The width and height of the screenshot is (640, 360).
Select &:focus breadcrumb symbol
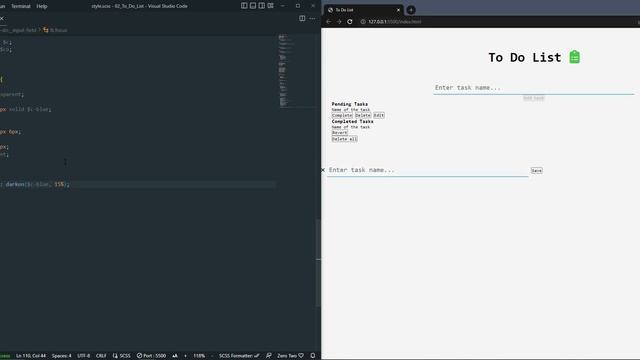pyautogui.click(x=55, y=30)
